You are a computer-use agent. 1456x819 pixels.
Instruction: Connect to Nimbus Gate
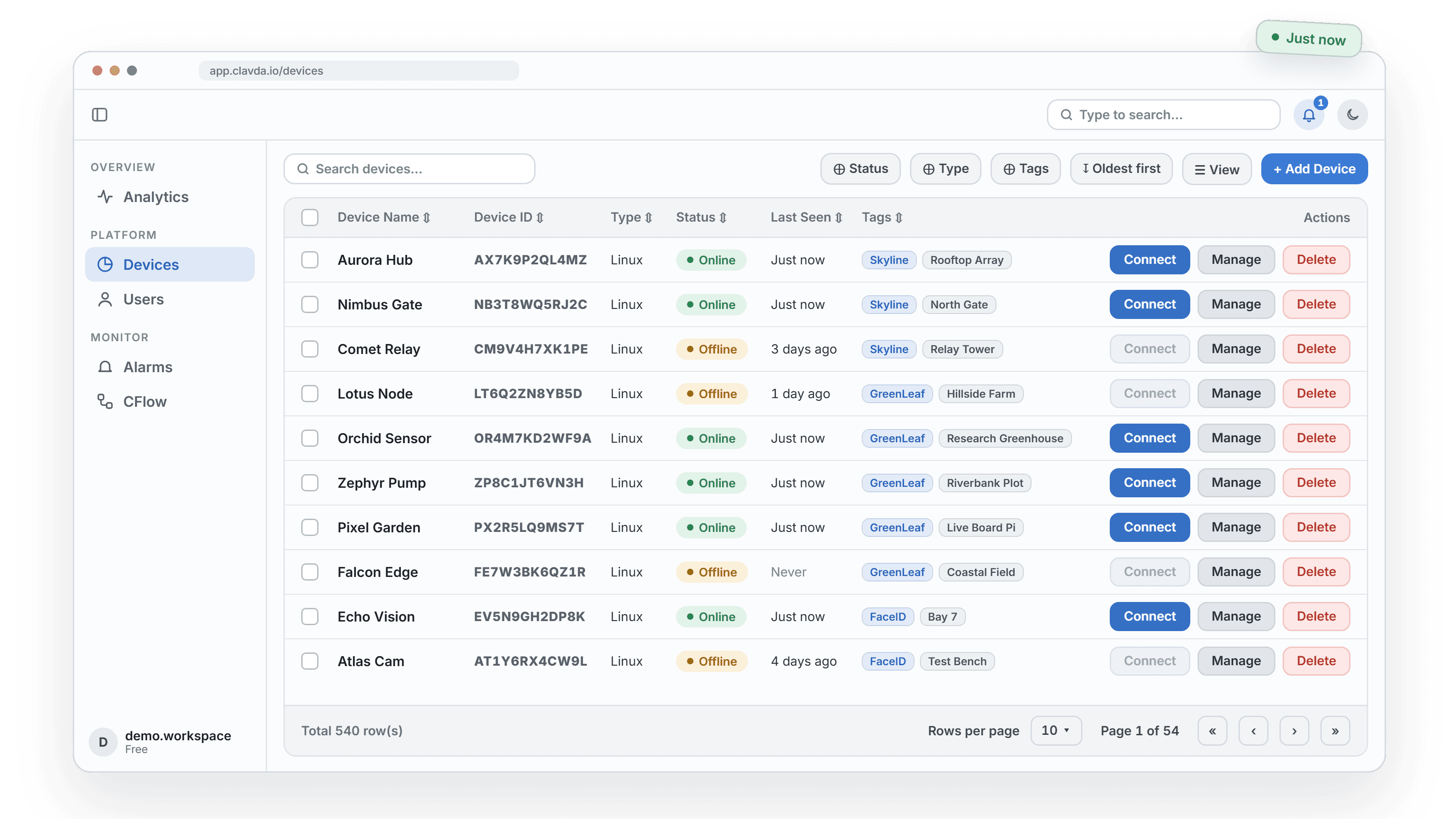tap(1149, 305)
